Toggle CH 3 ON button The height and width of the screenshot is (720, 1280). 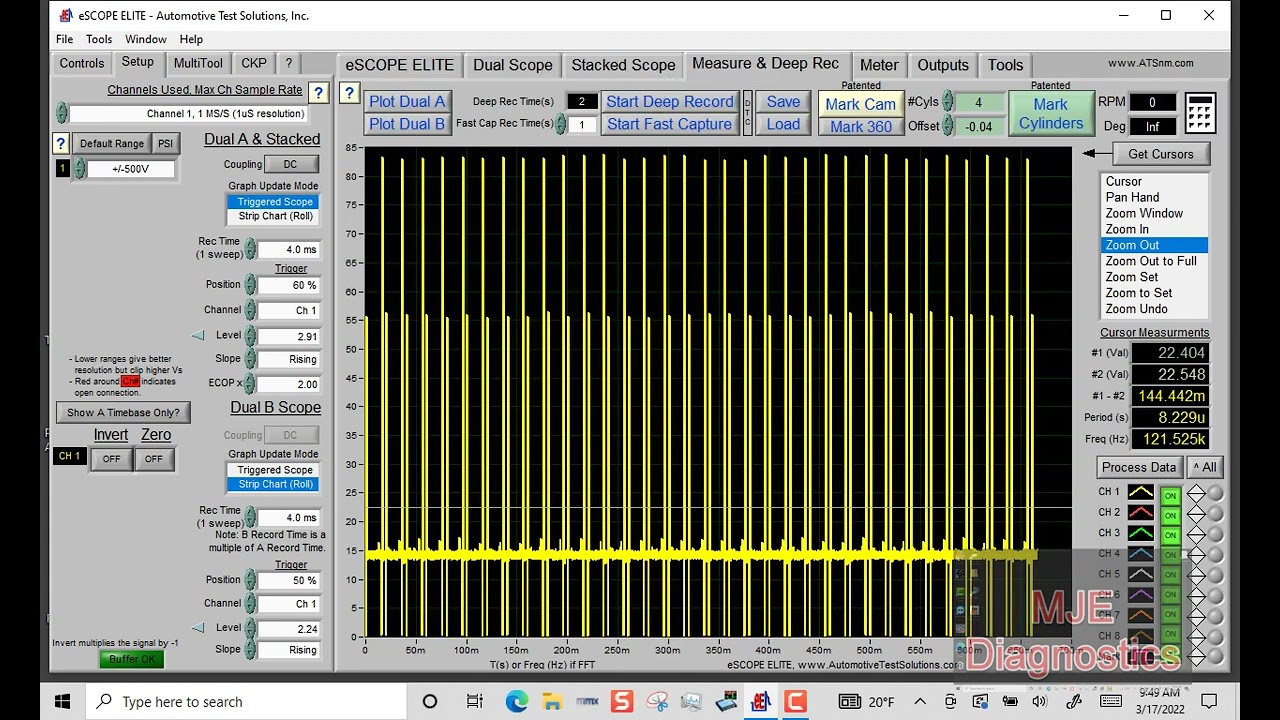click(1170, 535)
